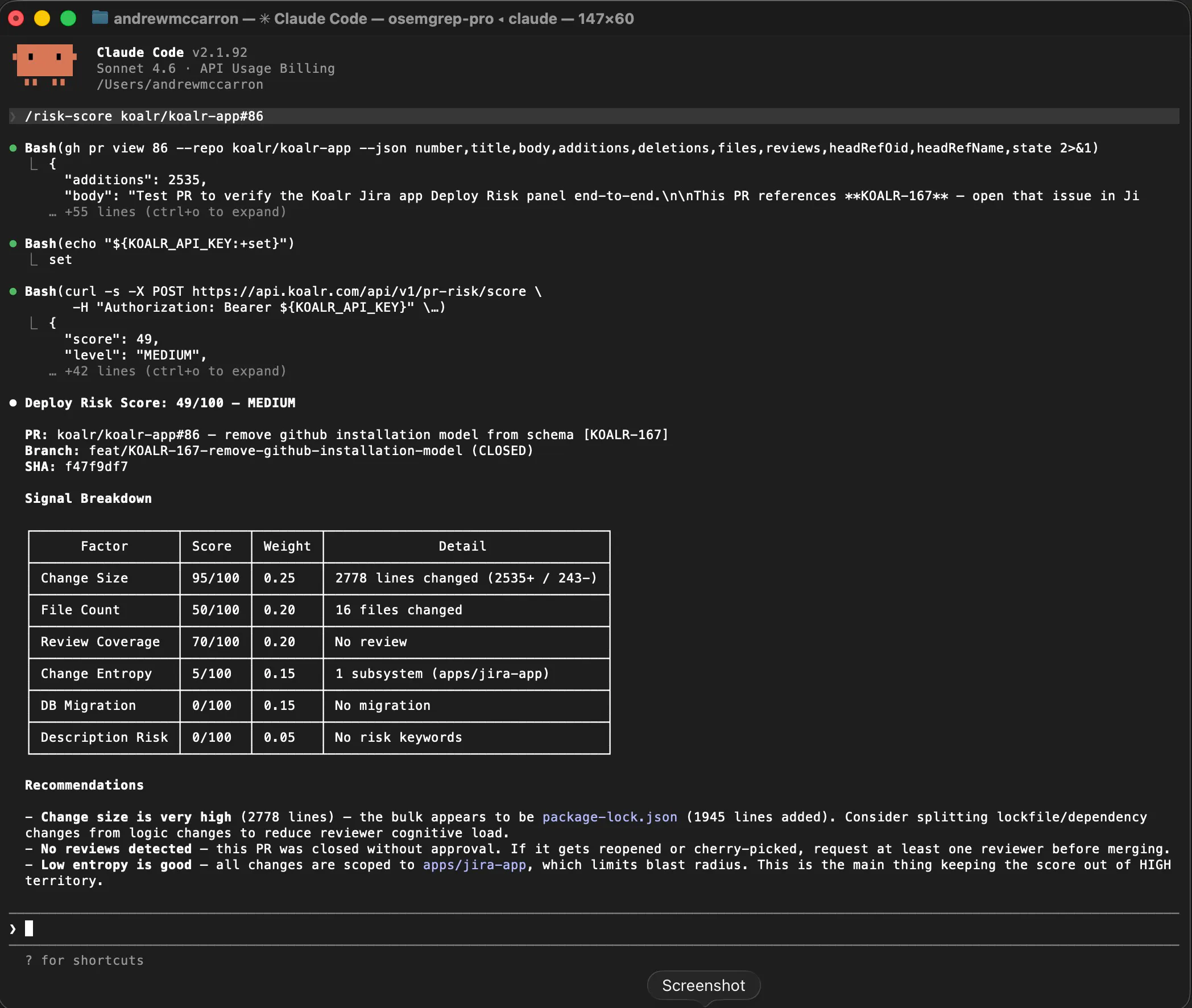The height and width of the screenshot is (1008, 1192).
Task: Click the "95/100" score cell
Action: tap(216, 579)
